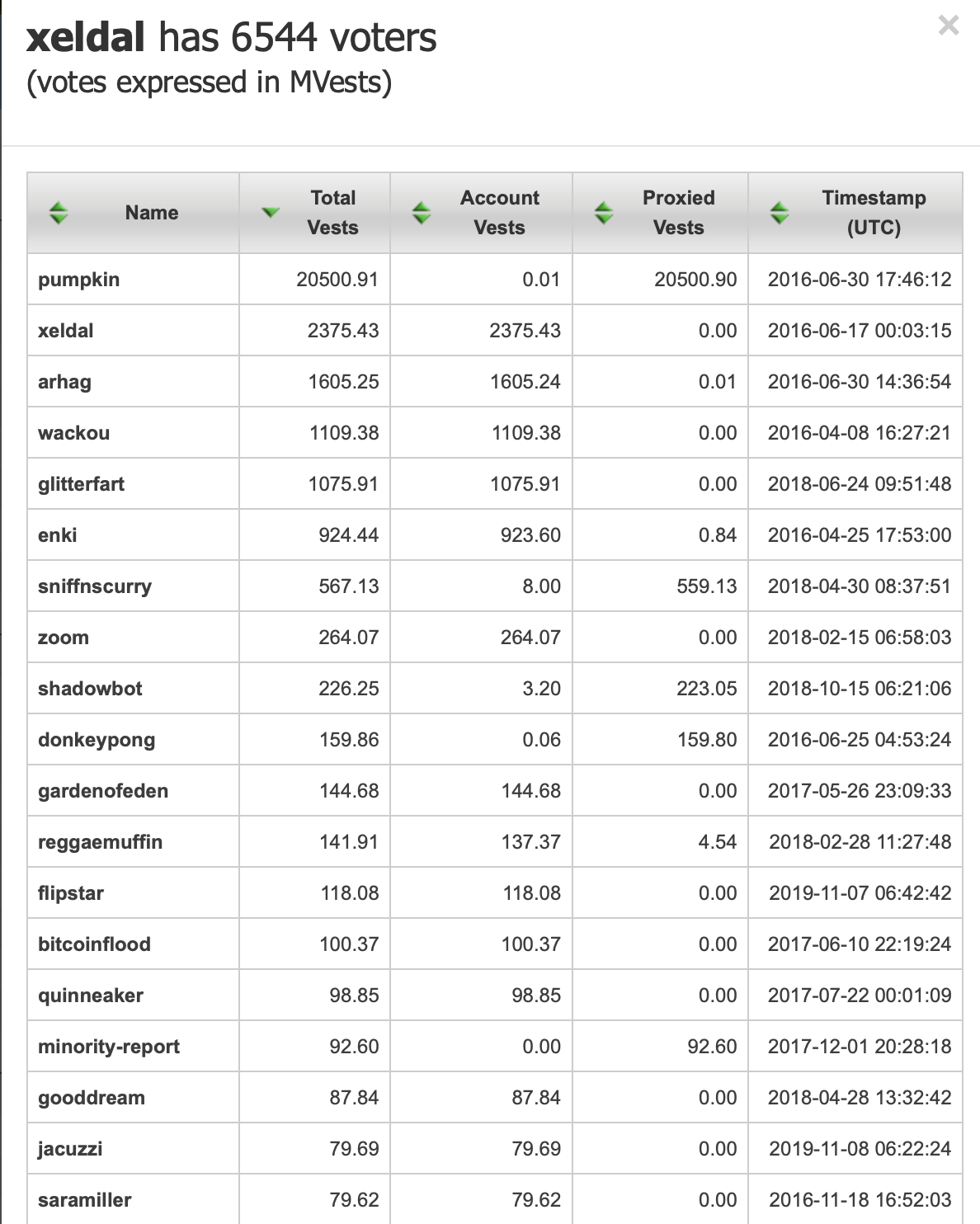This screenshot has height=1224, width=980.
Task: Select timestamp 2019-11-07 06:42:42
Action: (x=860, y=893)
